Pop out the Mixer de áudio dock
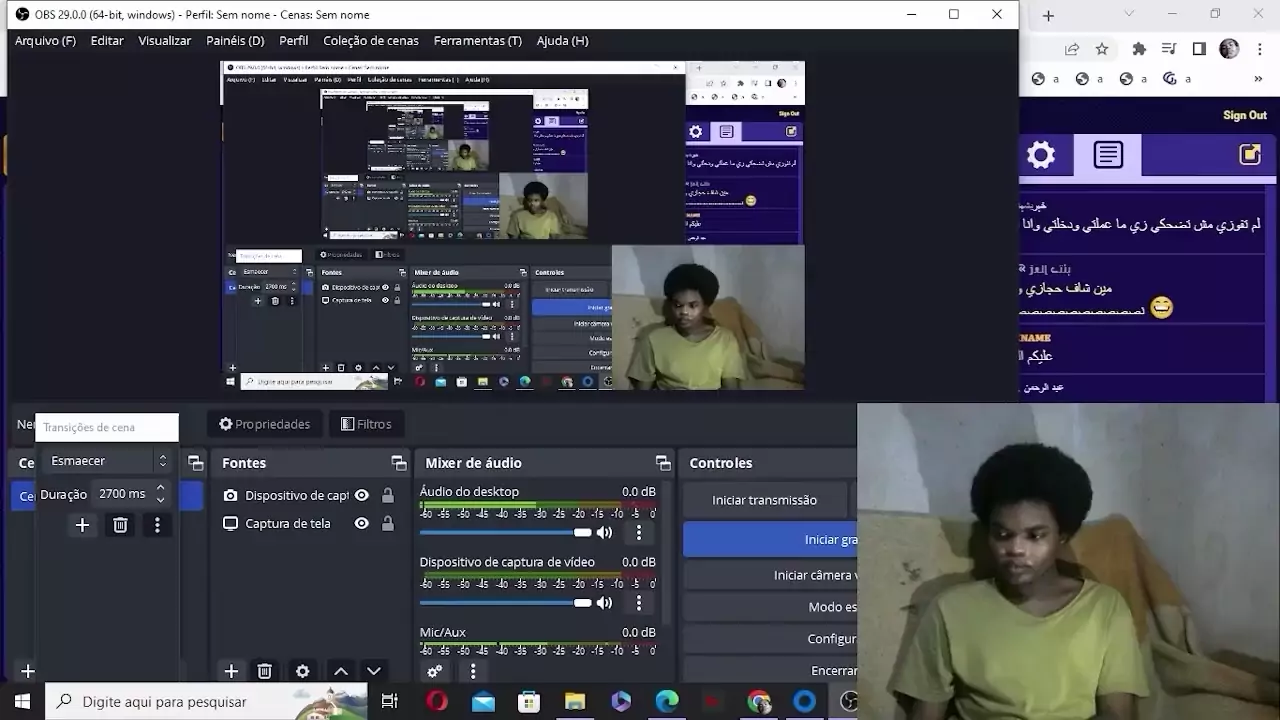The width and height of the screenshot is (1280, 720). 662,463
